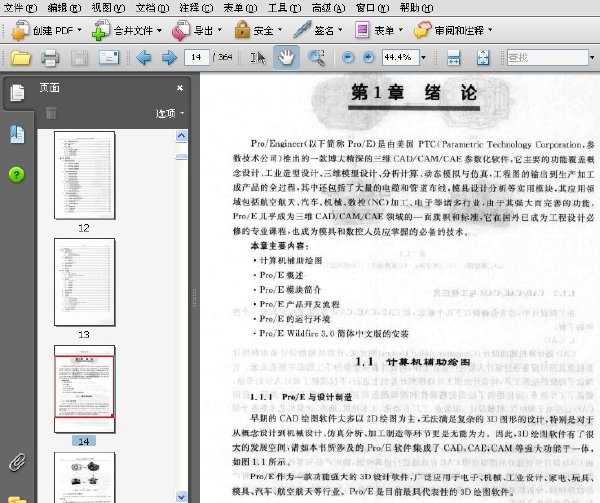Select page 12 thumbnail
Image resolution: width=600 pixels, height=503 pixels.
tap(85, 175)
